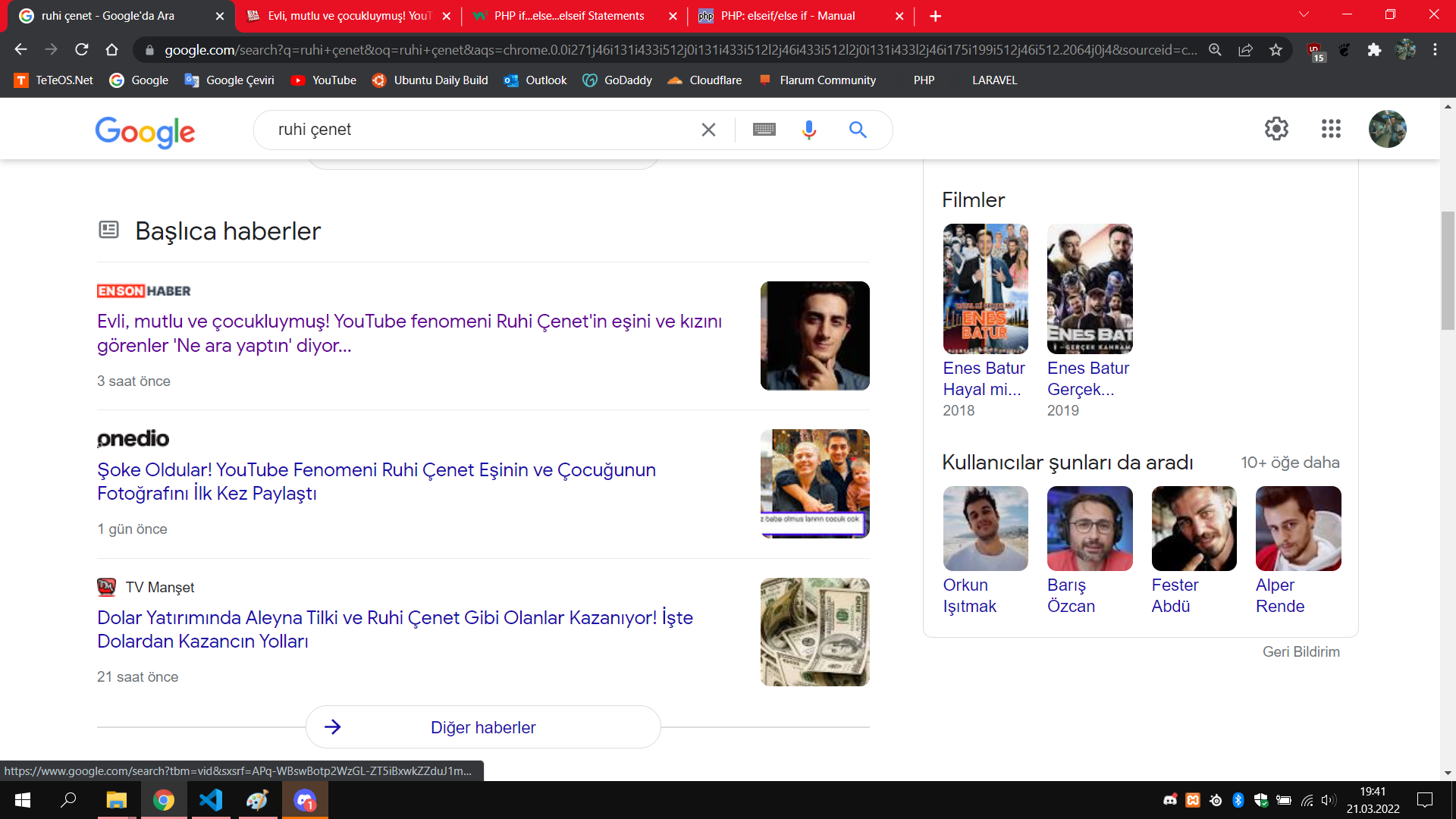Open the Barış Özcan suggestion
Screen dimensions: 1456x819
[1090, 551]
